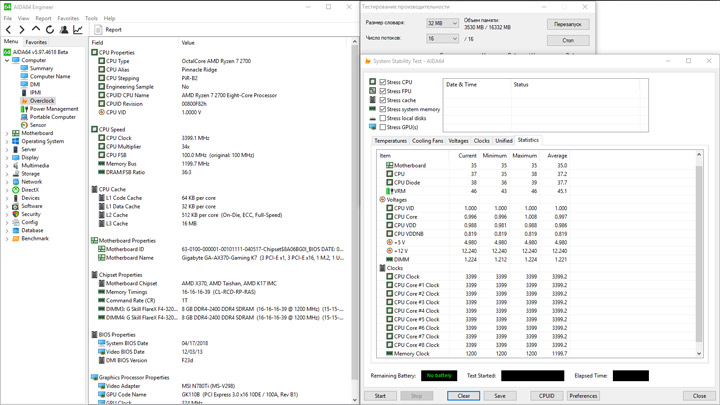The height and width of the screenshot is (405, 720).
Task: Click the user profile toolbar icon
Action: click(64, 30)
